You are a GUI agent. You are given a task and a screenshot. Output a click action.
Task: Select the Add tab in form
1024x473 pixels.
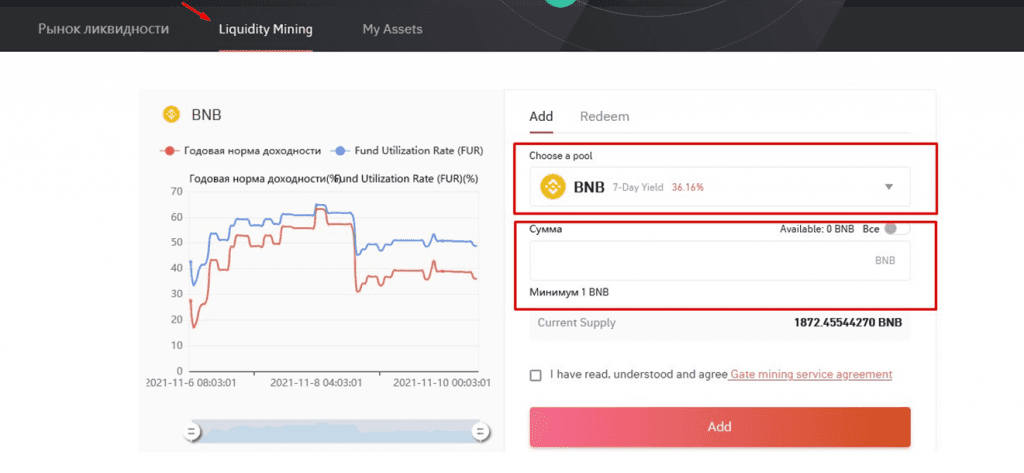point(541,117)
